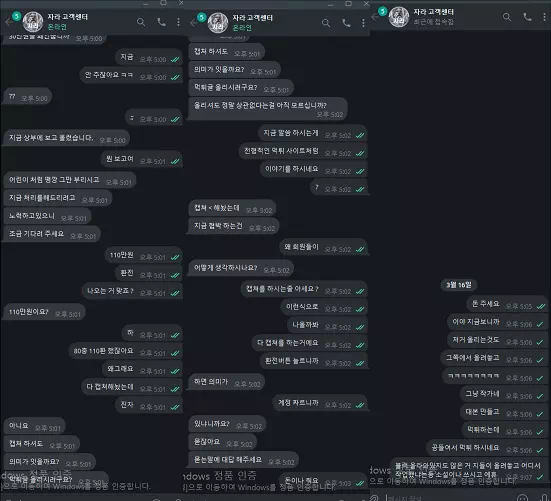Open emoji picker in right chat input
This screenshot has width=551, height=501.
tap(523, 497)
